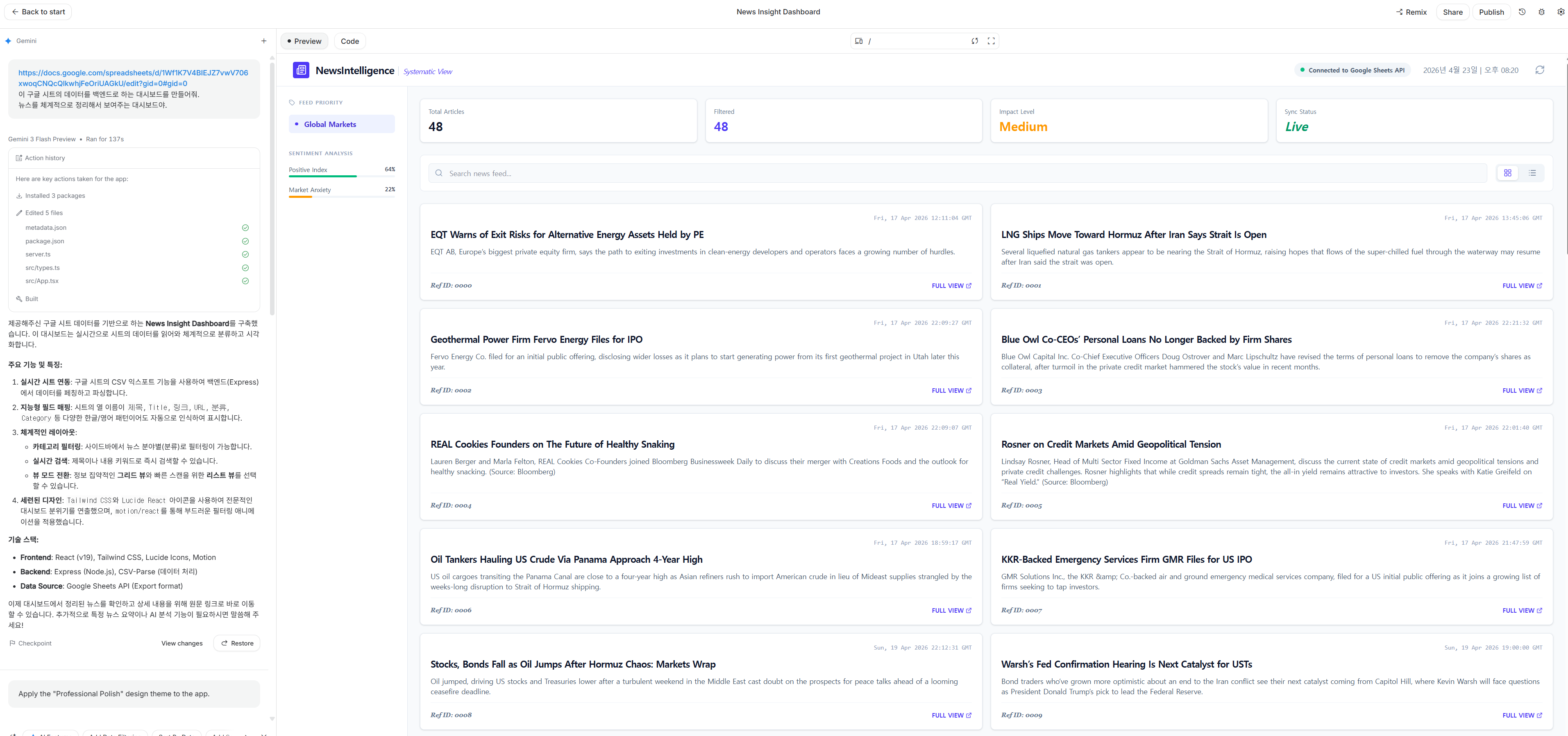Click the "server.ts" file entry
1568x736 pixels.
click(38, 255)
